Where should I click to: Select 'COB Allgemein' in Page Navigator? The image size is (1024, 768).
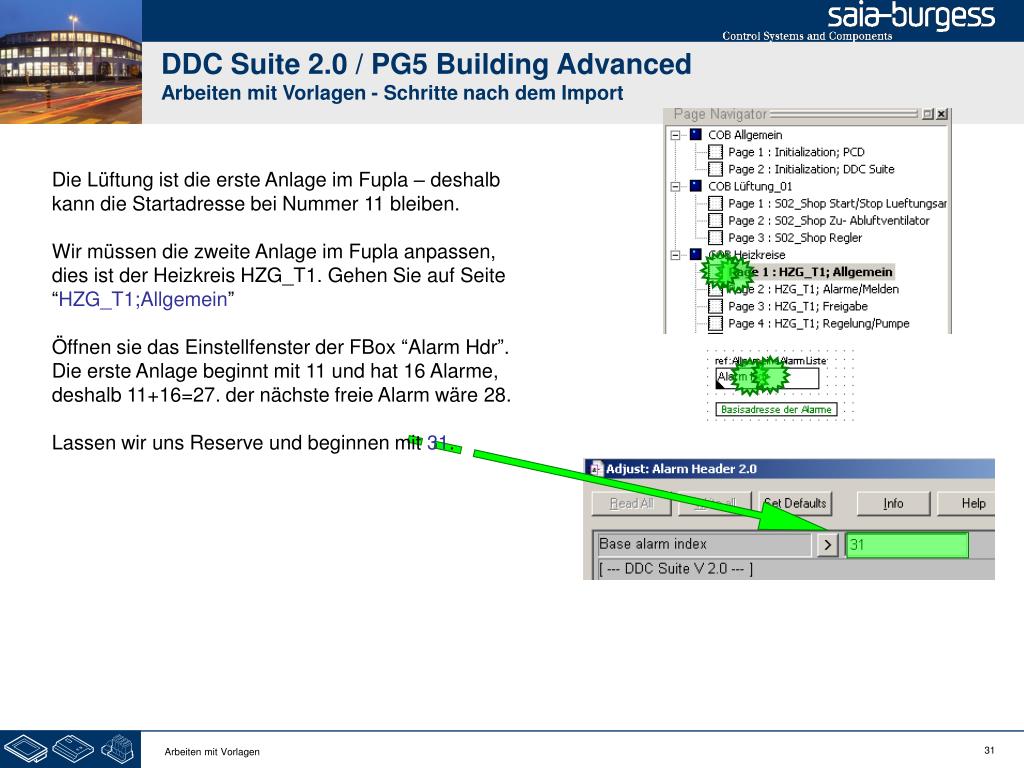745,135
